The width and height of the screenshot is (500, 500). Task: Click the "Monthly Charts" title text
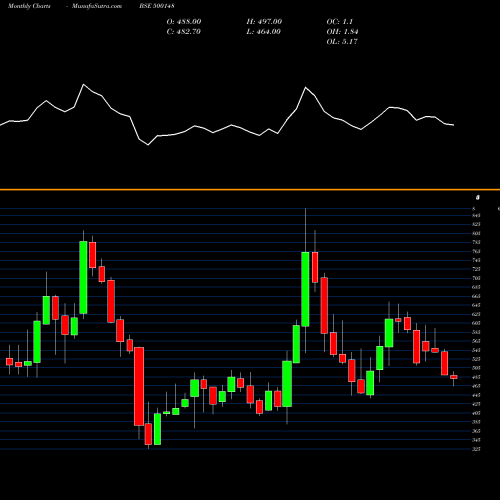[29, 6]
